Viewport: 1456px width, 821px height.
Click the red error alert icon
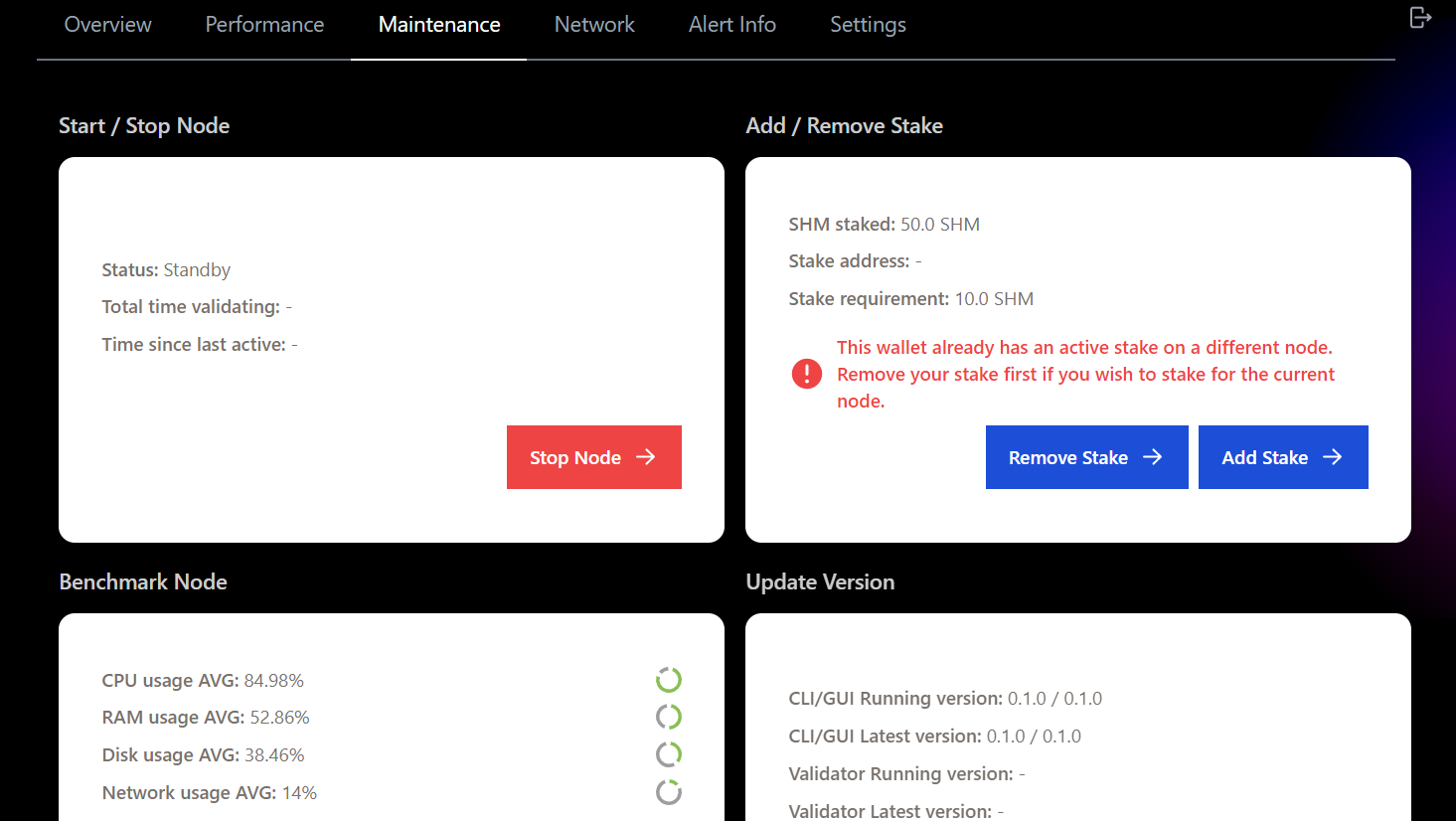806,374
